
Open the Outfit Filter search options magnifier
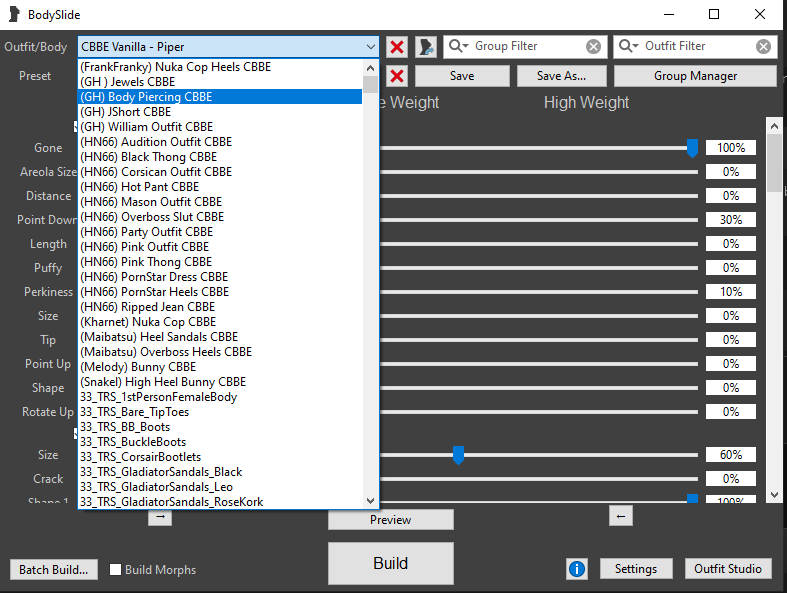628,46
